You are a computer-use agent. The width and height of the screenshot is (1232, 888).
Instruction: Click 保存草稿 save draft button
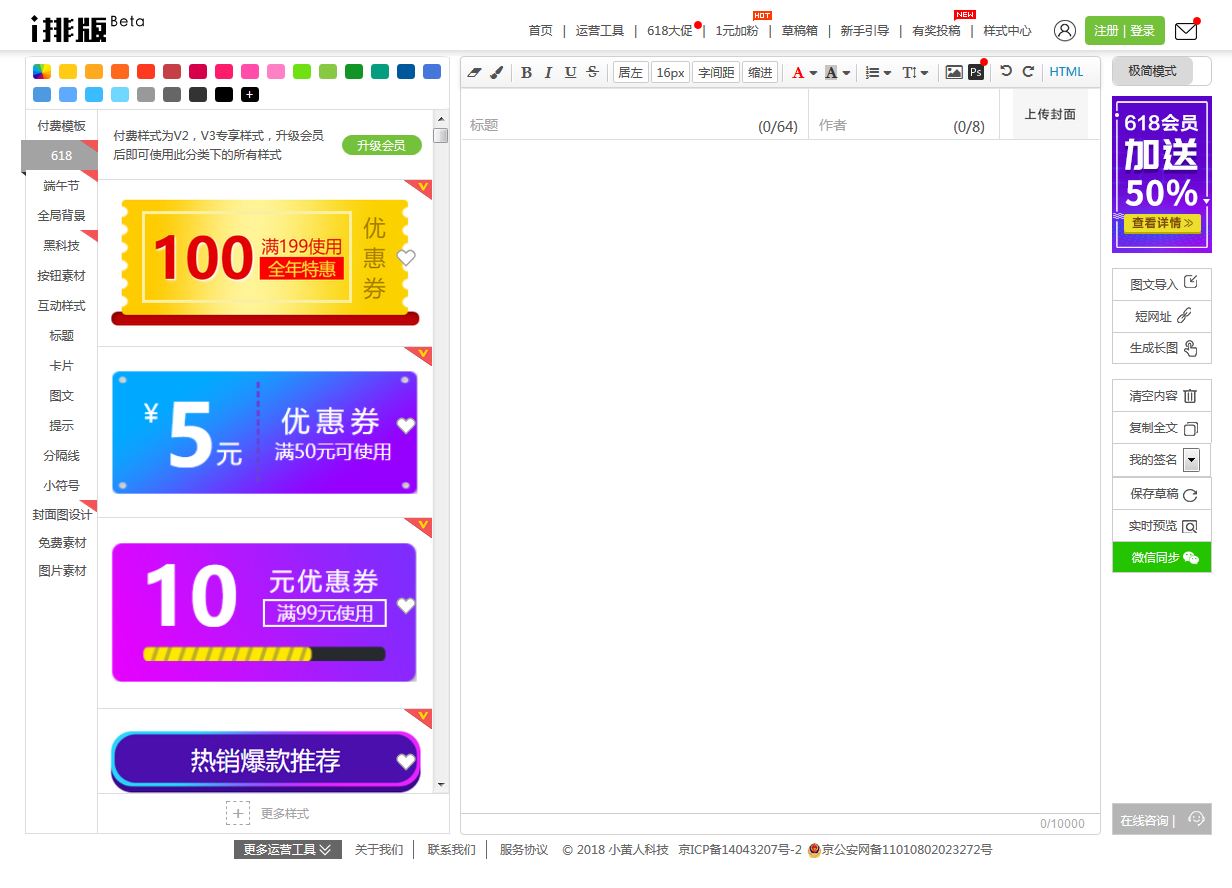[1162, 494]
